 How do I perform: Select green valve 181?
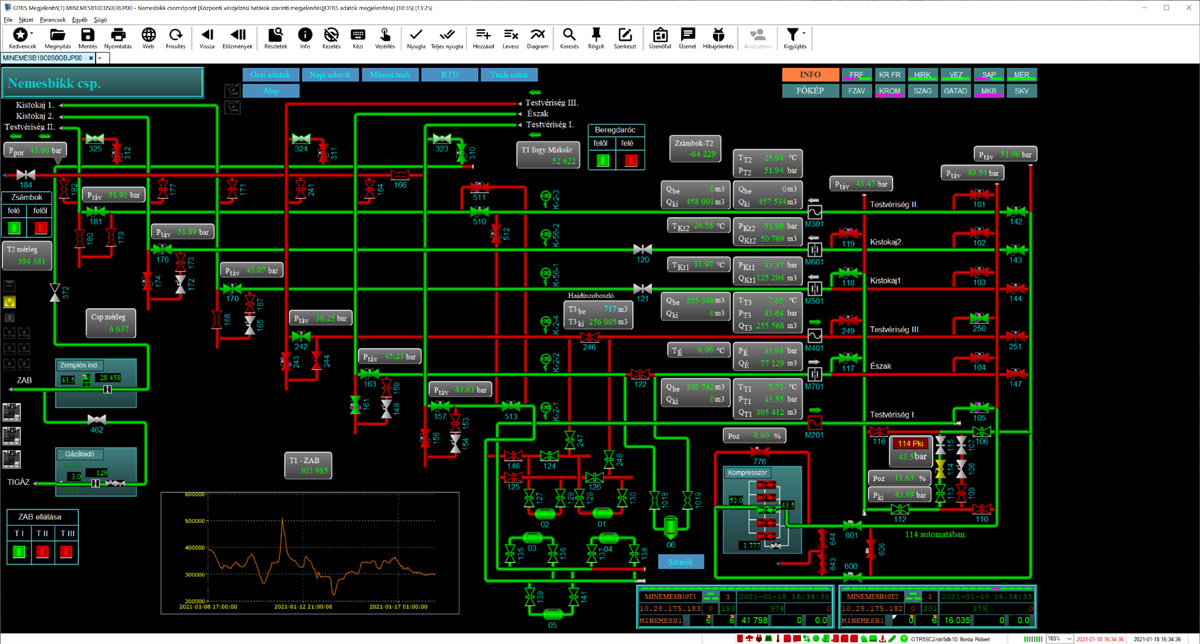94,211
